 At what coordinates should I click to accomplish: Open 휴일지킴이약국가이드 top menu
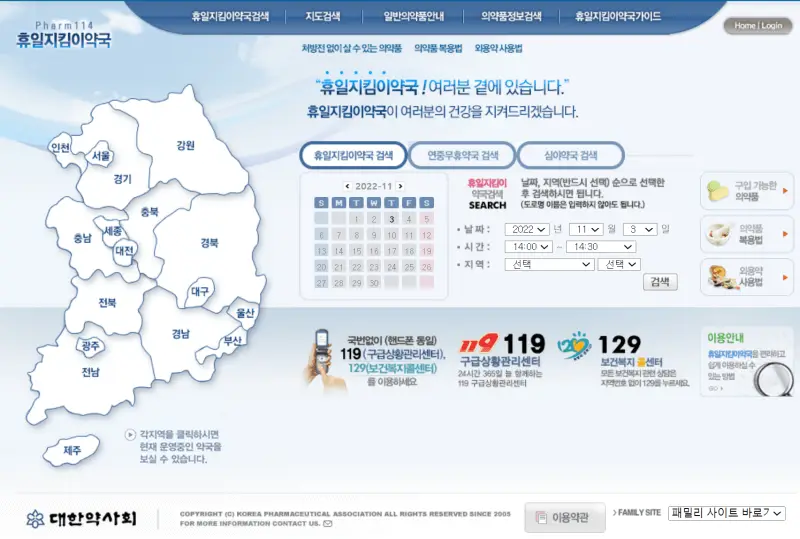point(618,16)
